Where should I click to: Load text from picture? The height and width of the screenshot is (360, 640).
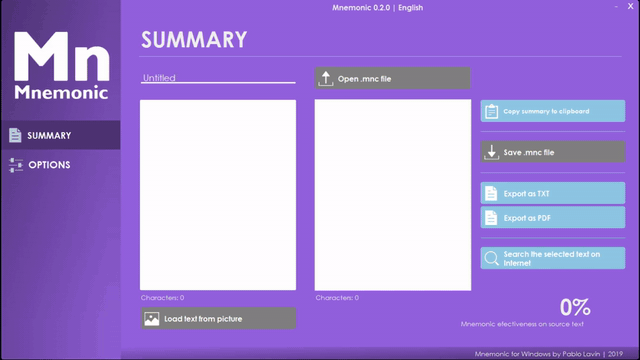(x=218, y=318)
